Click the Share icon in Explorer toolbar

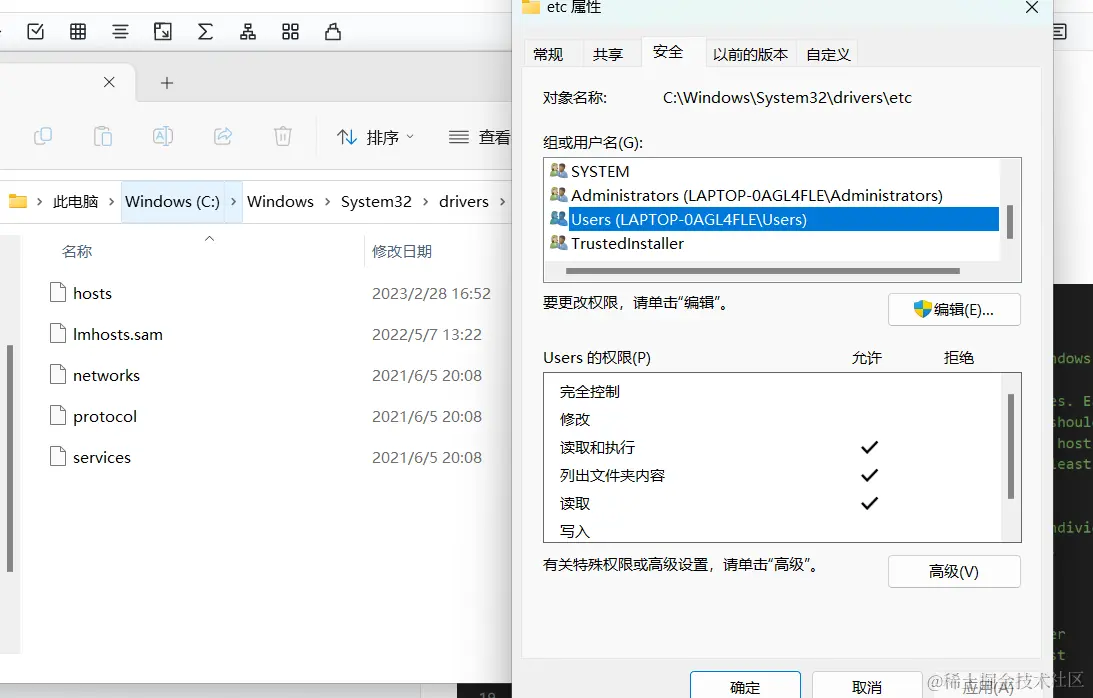223,136
